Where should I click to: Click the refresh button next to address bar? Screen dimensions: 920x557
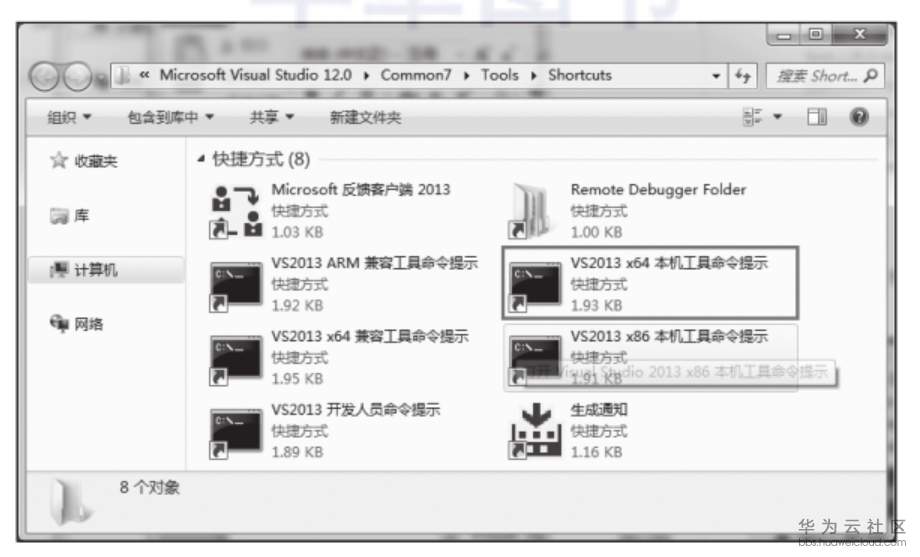(x=743, y=76)
